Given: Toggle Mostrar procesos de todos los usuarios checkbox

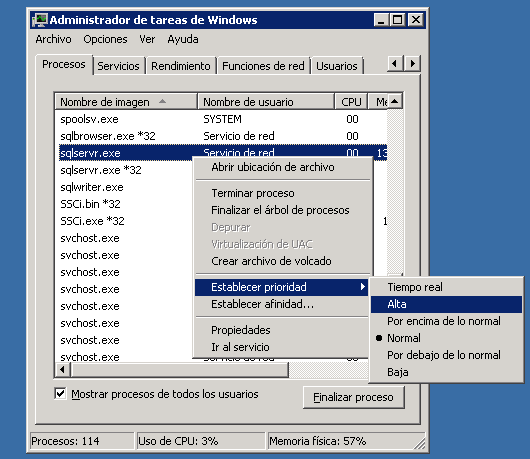Looking at the screenshot, I should tap(60, 394).
